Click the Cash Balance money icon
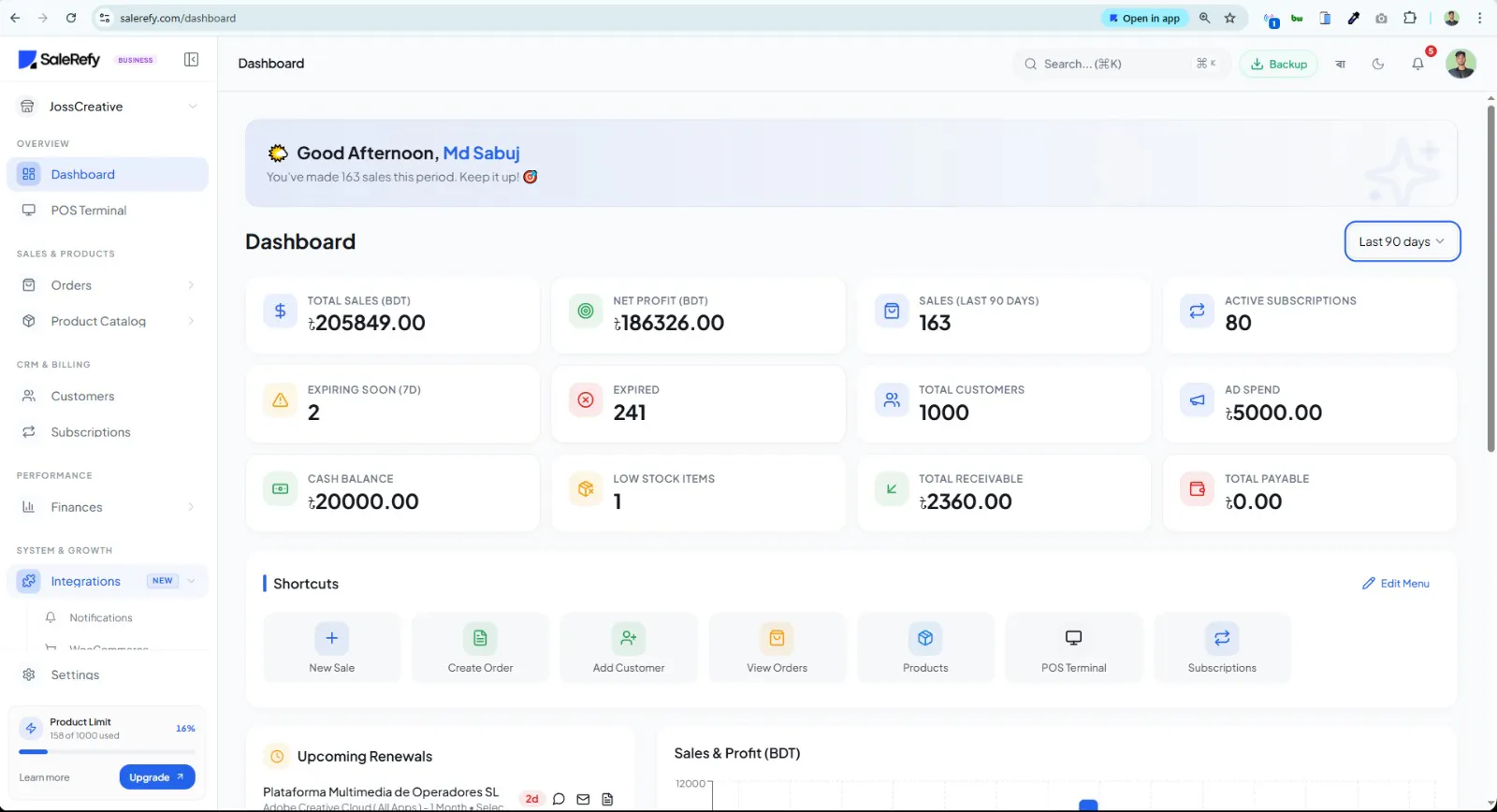Screen dimensions: 1497x812 click(280, 489)
